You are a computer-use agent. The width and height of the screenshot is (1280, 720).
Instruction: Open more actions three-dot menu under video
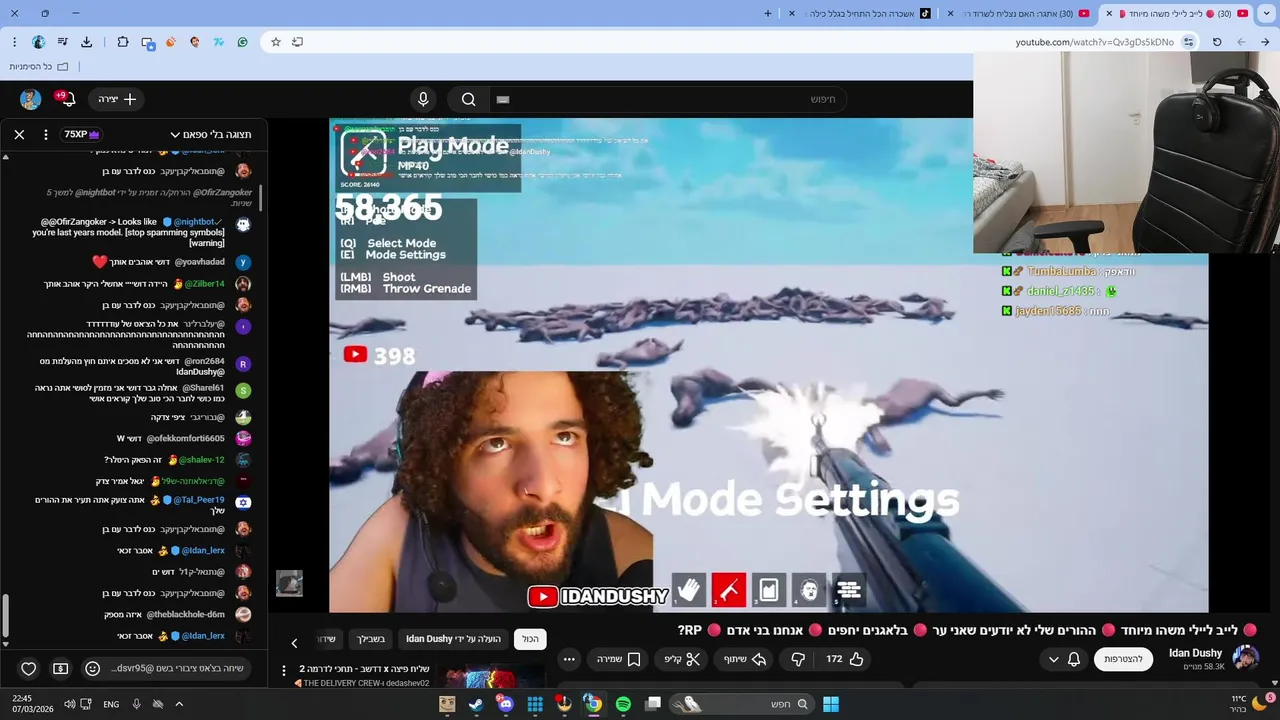click(x=569, y=659)
